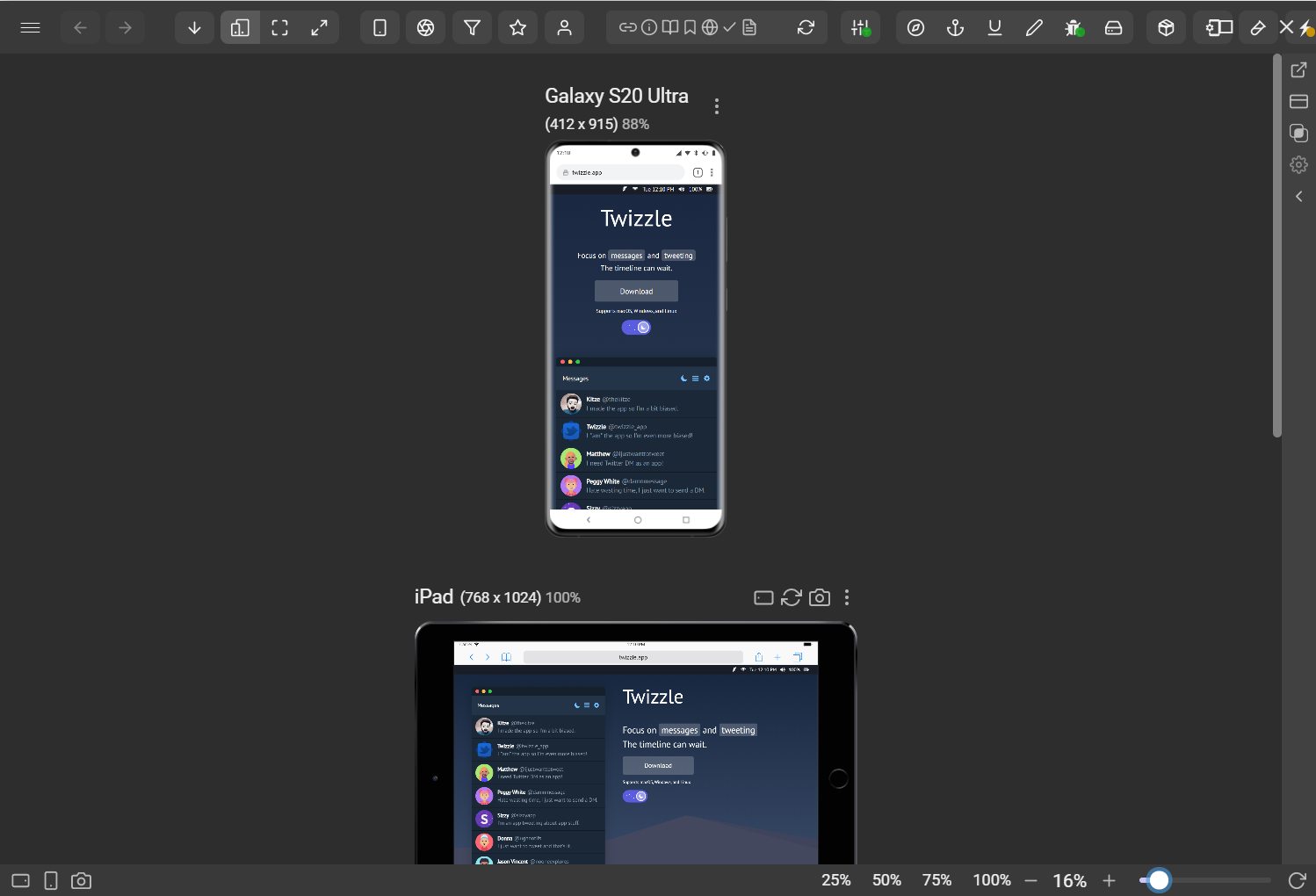The image size is (1316, 896).
Task: Click the bug debug icon
Action: pyautogui.click(x=1073, y=27)
